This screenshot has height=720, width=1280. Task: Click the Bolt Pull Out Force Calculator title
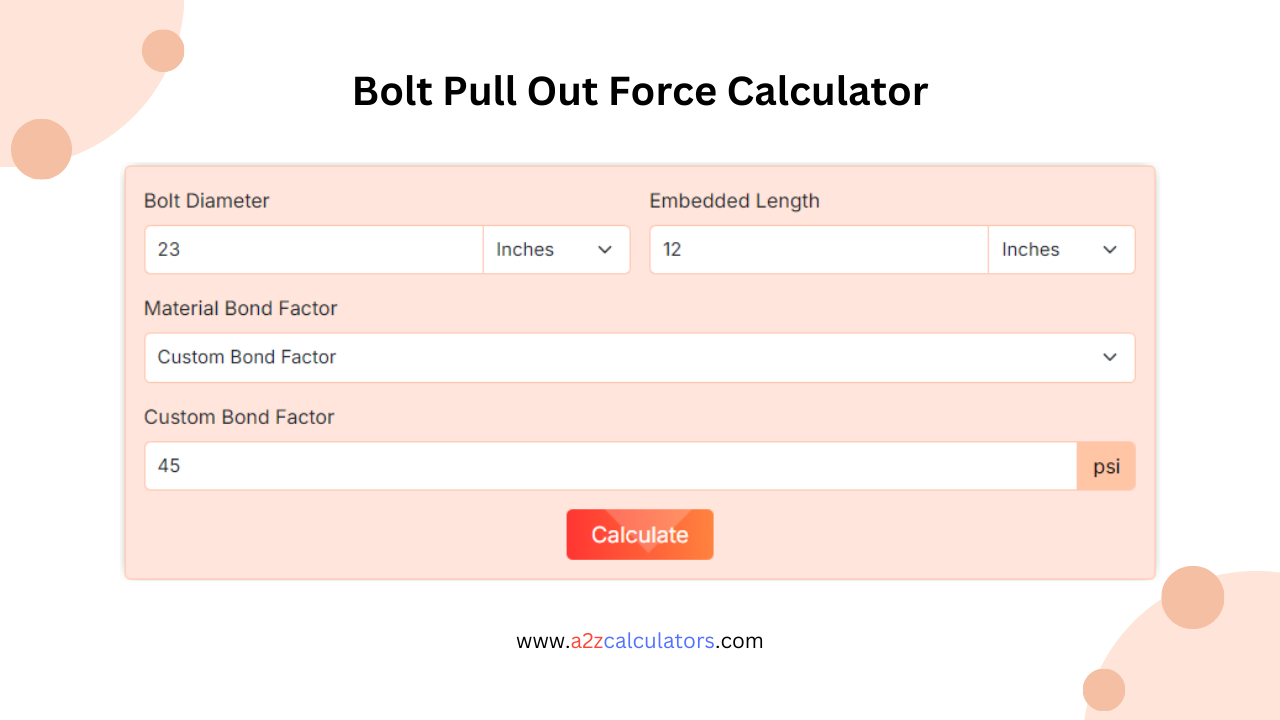click(x=640, y=91)
